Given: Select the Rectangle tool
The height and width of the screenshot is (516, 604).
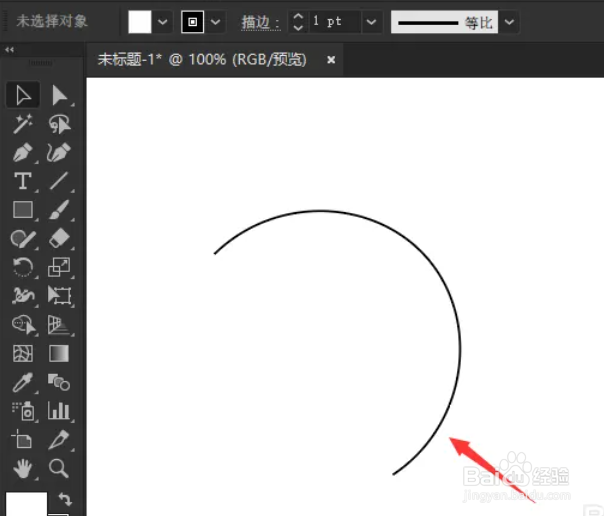Looking at the screenshot, I should (x=23, y=210).
